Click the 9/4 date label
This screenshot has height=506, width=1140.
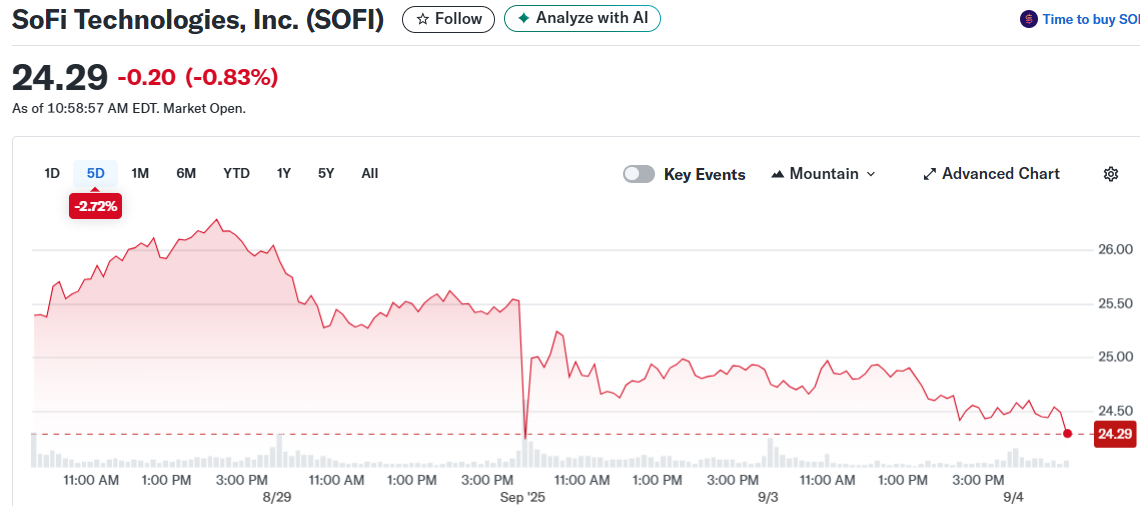(x=1013, y=497)
